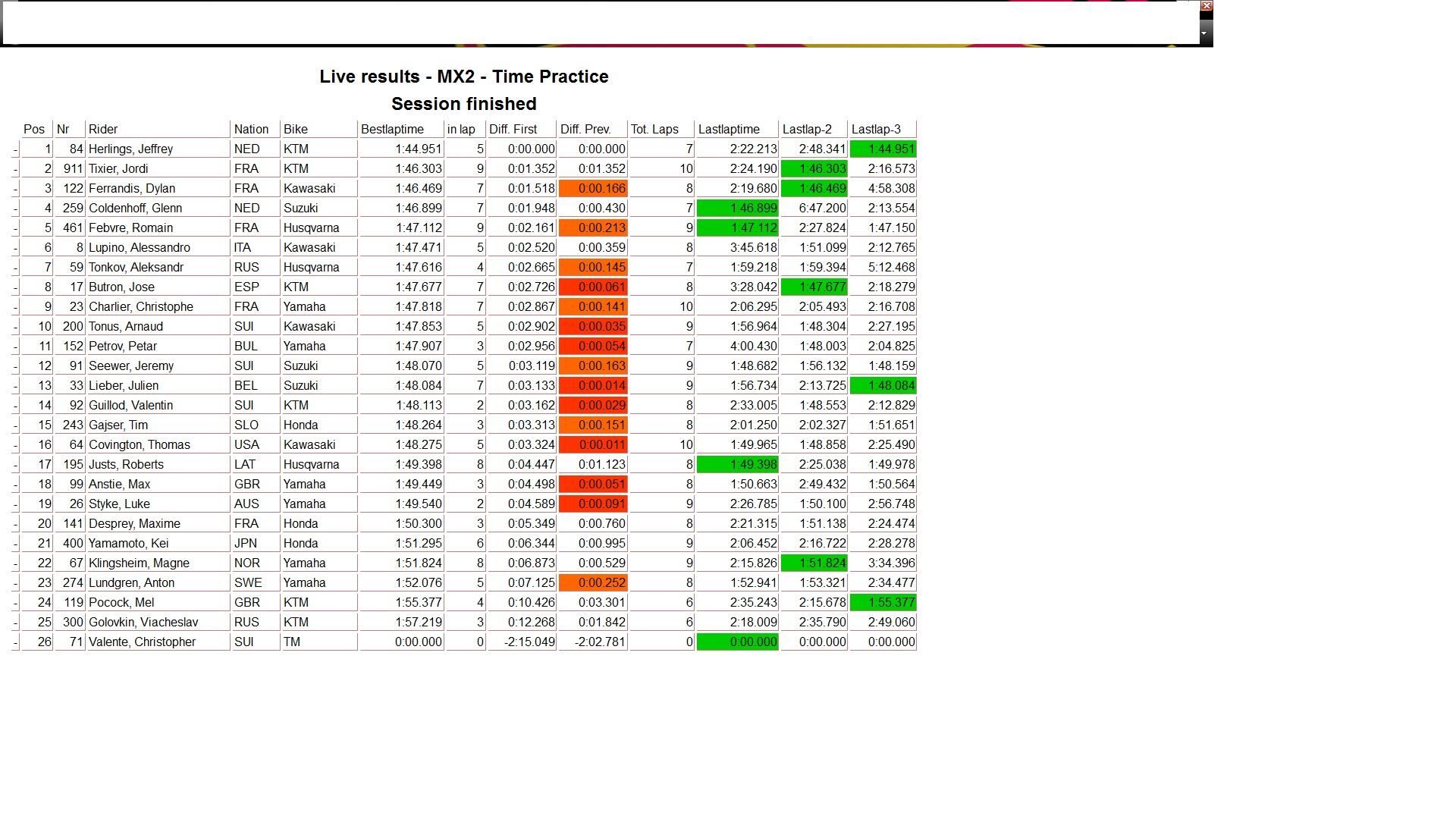Click the Tot. Laps column header

tap(654, 130)
